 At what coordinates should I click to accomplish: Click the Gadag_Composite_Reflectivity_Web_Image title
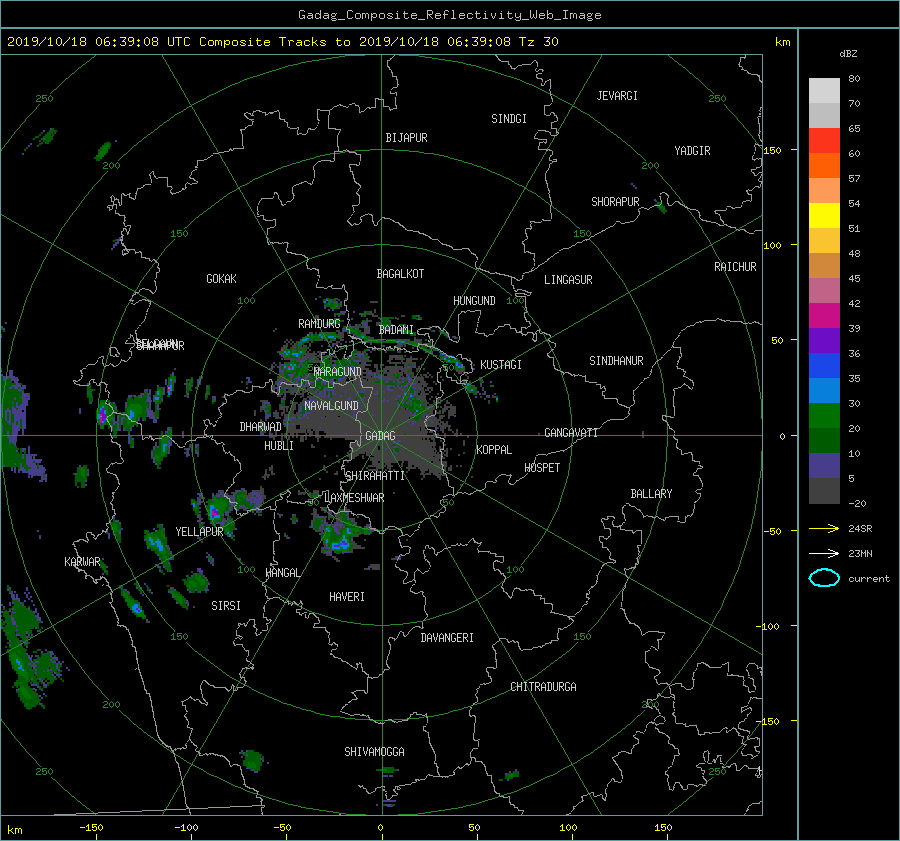(449, 15)
